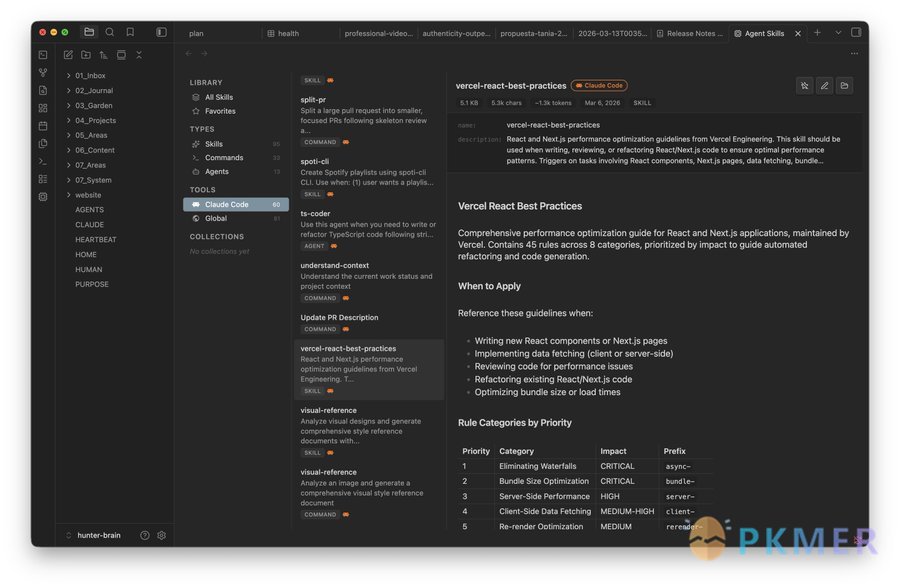Viewport: 900px width, 588px height.
Task: Switch to the Release Notes tab
Action: point(689,33)
